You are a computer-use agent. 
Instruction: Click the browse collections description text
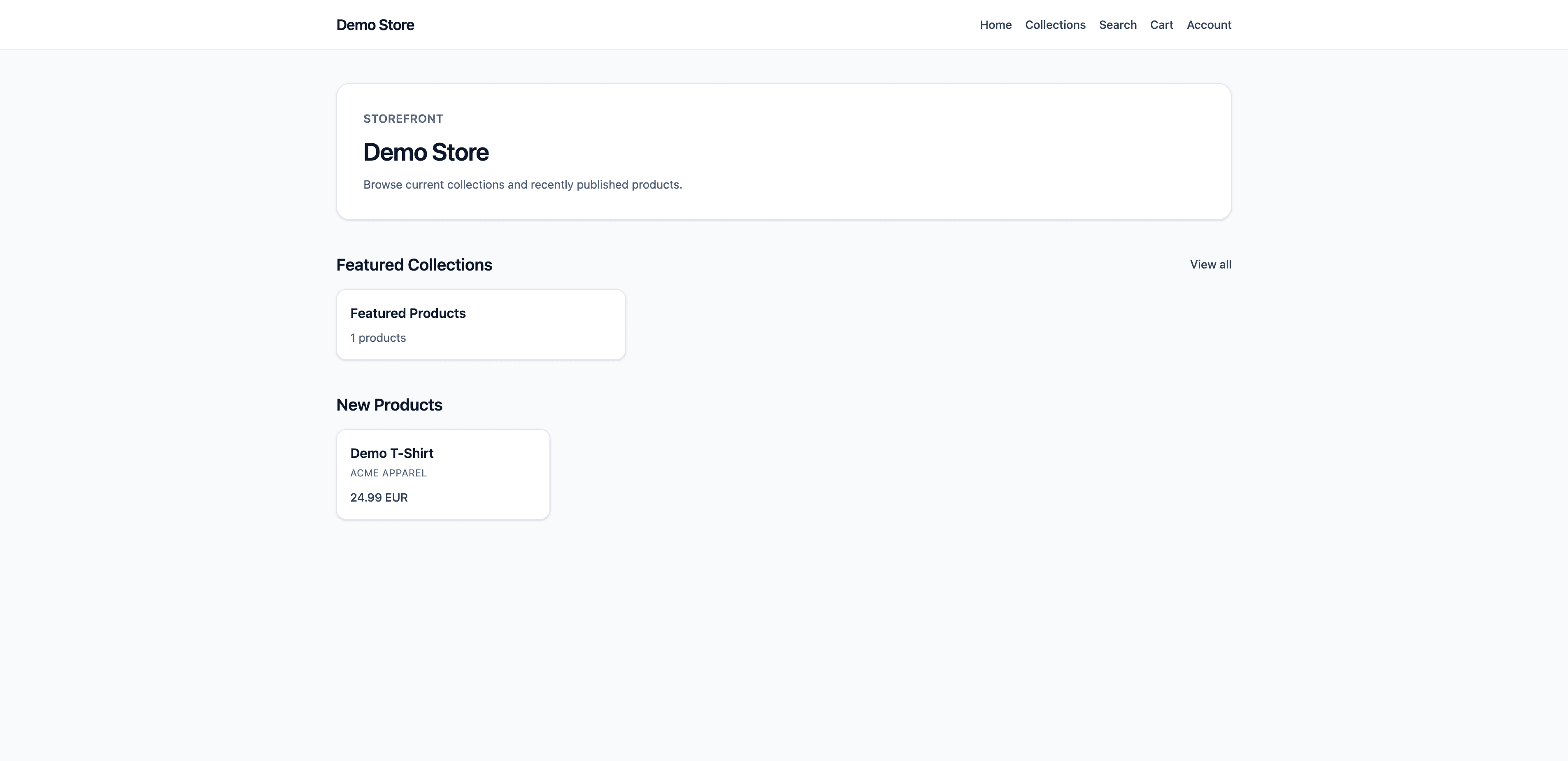(x=523, y=184)
